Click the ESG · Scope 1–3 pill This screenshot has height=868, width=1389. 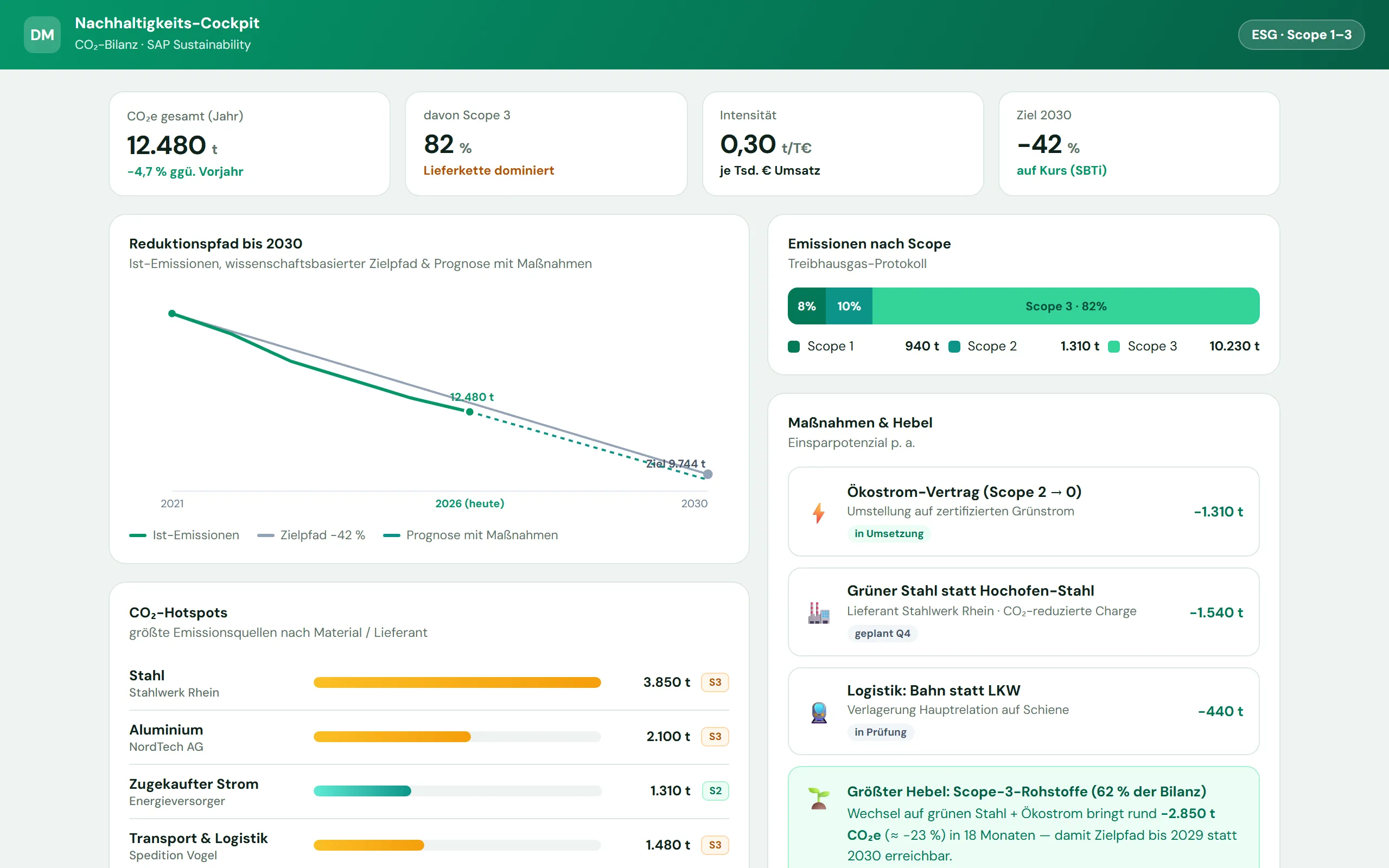(x=1301, y=35)
